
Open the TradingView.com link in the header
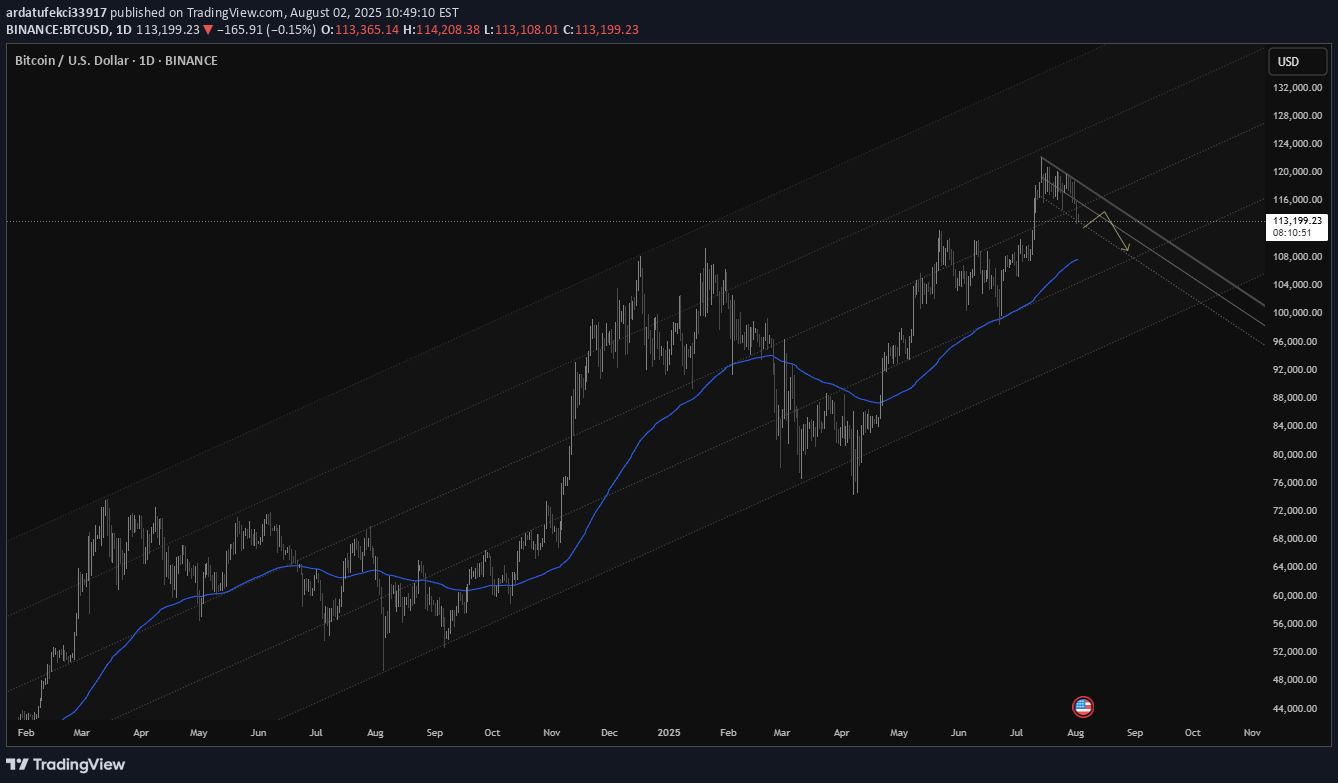(x=234, y=12)
